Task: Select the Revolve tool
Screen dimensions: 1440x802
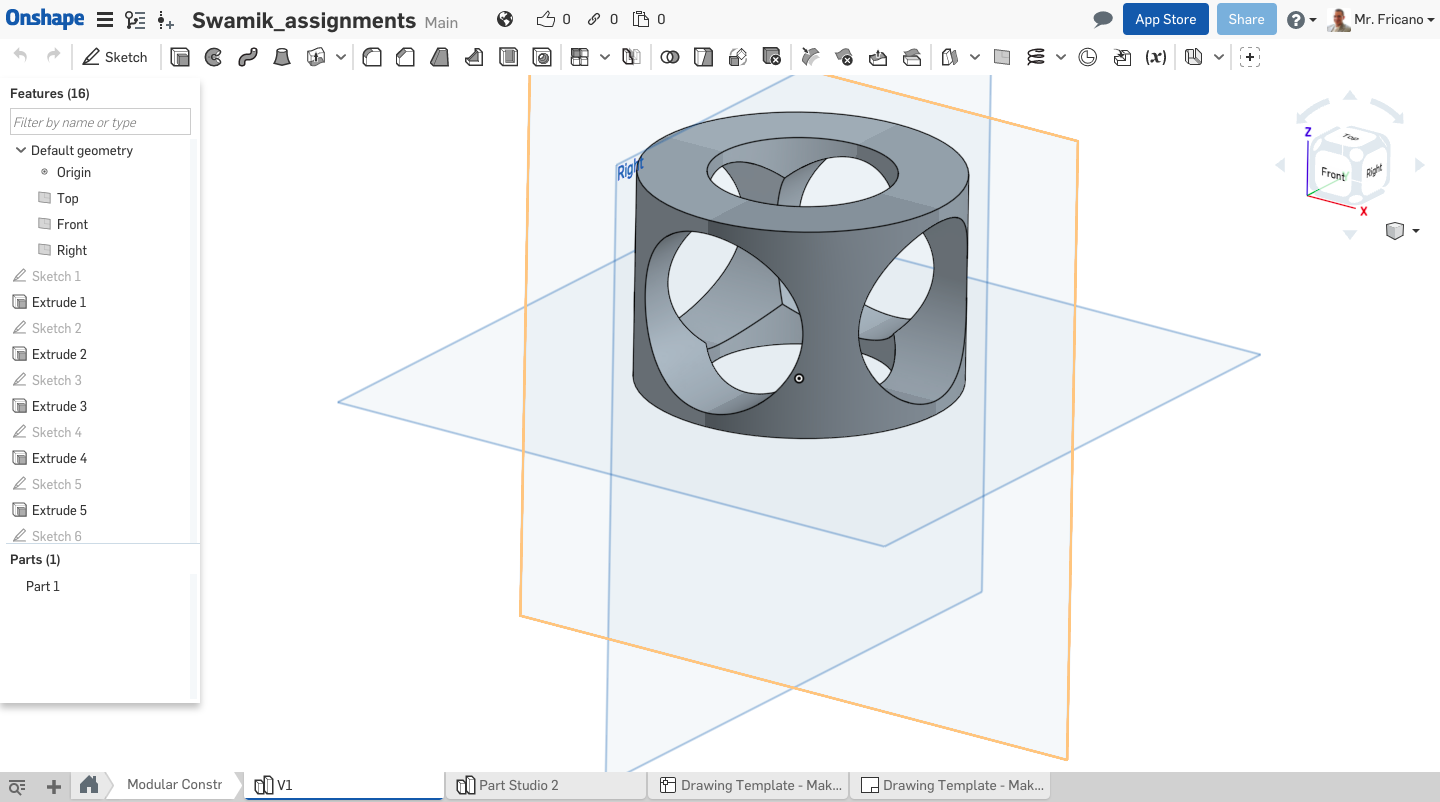Action: point(213,57)
